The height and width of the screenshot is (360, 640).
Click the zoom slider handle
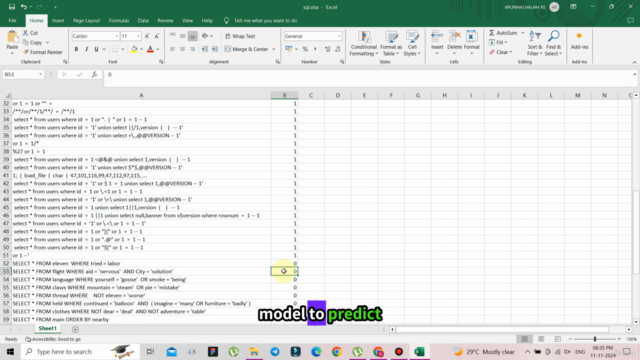[x=595, y=339]
